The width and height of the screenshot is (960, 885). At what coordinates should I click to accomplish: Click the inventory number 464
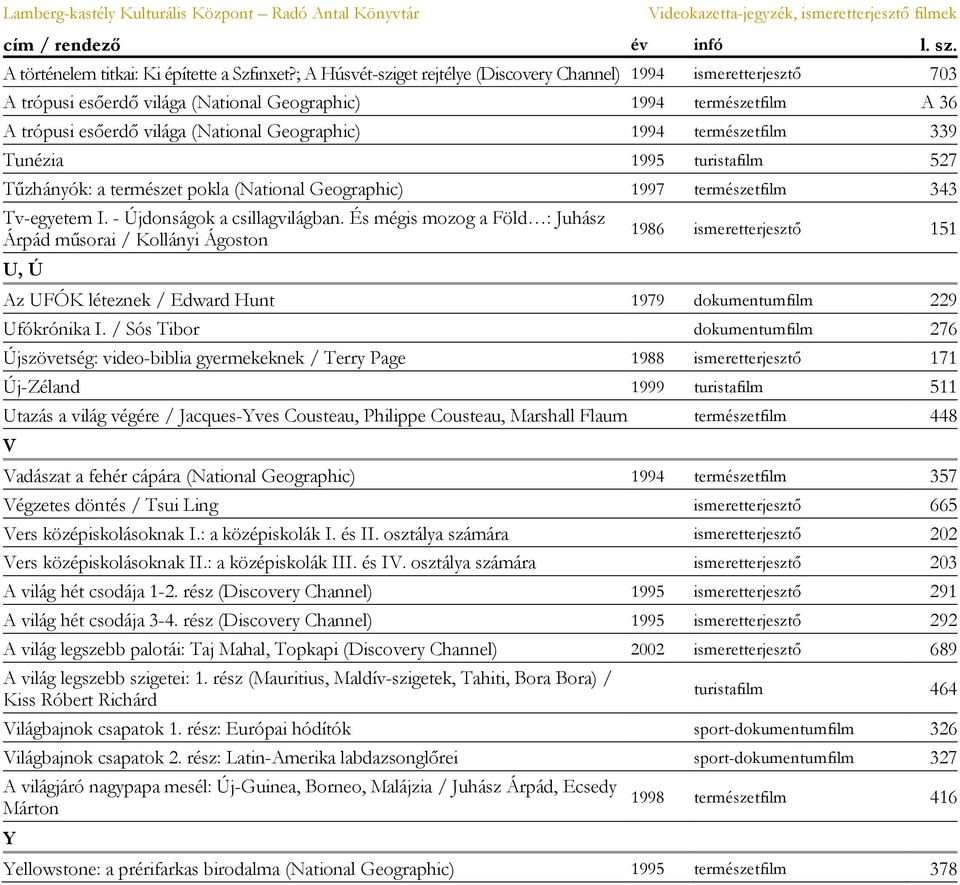943,689
